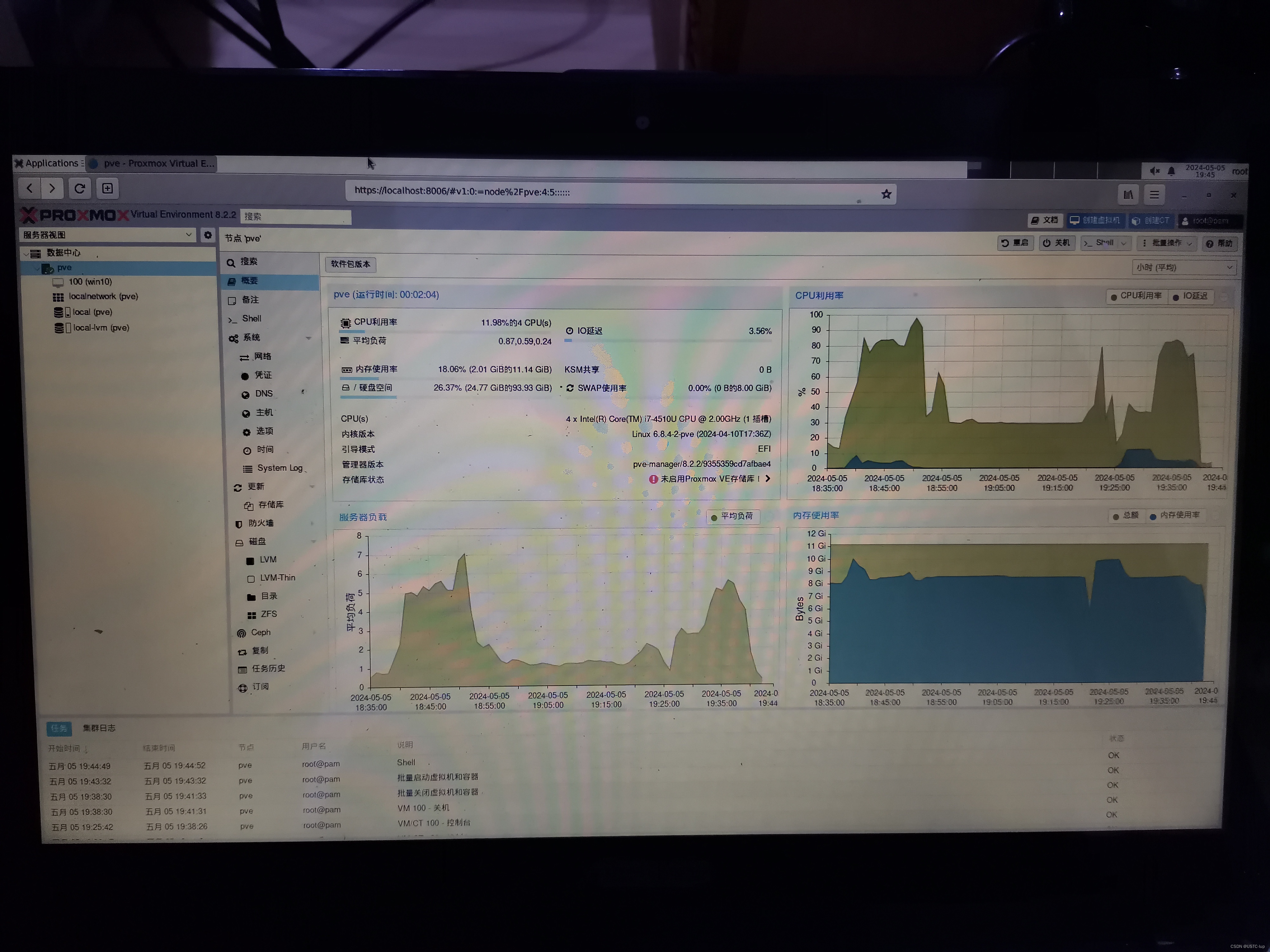1270x952 pixels.
Task: Click the Proxmox 搜索 search field
Action: click(x=295, y=216)
